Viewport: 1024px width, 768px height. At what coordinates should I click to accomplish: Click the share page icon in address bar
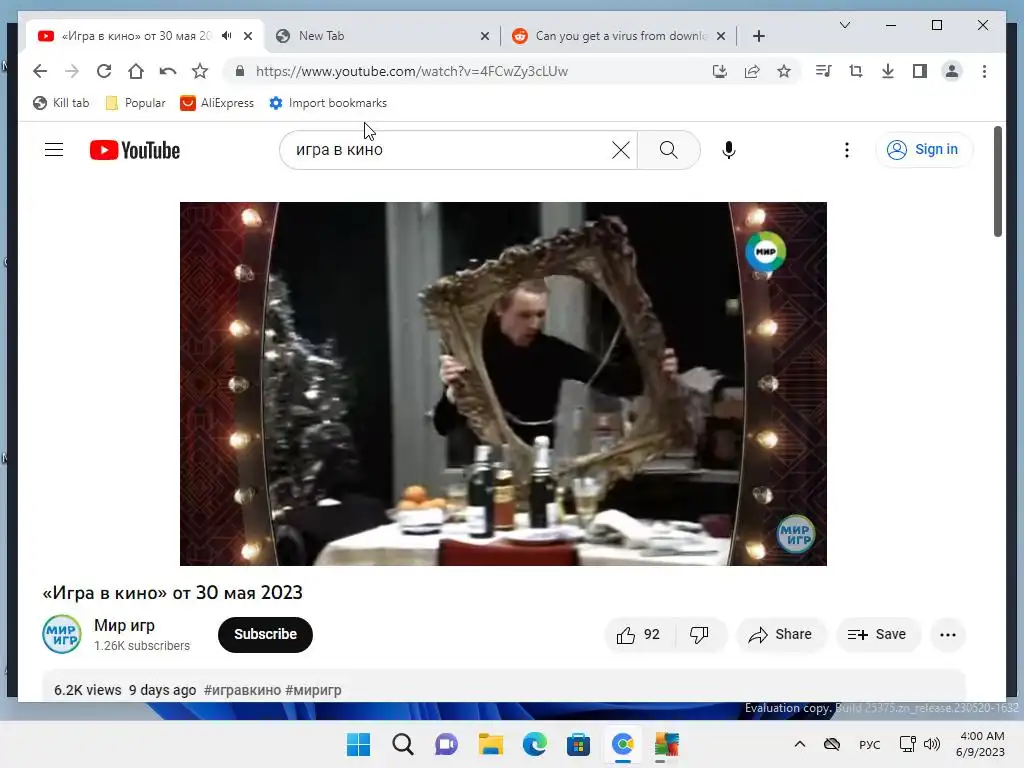(x=752, y=71)
